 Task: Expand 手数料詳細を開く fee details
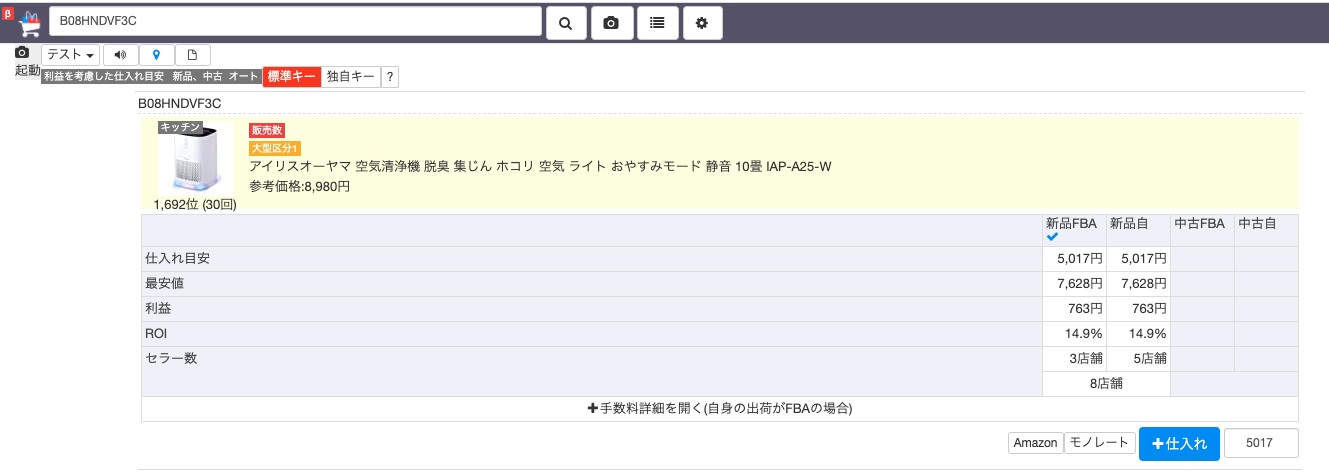(720, 409)
